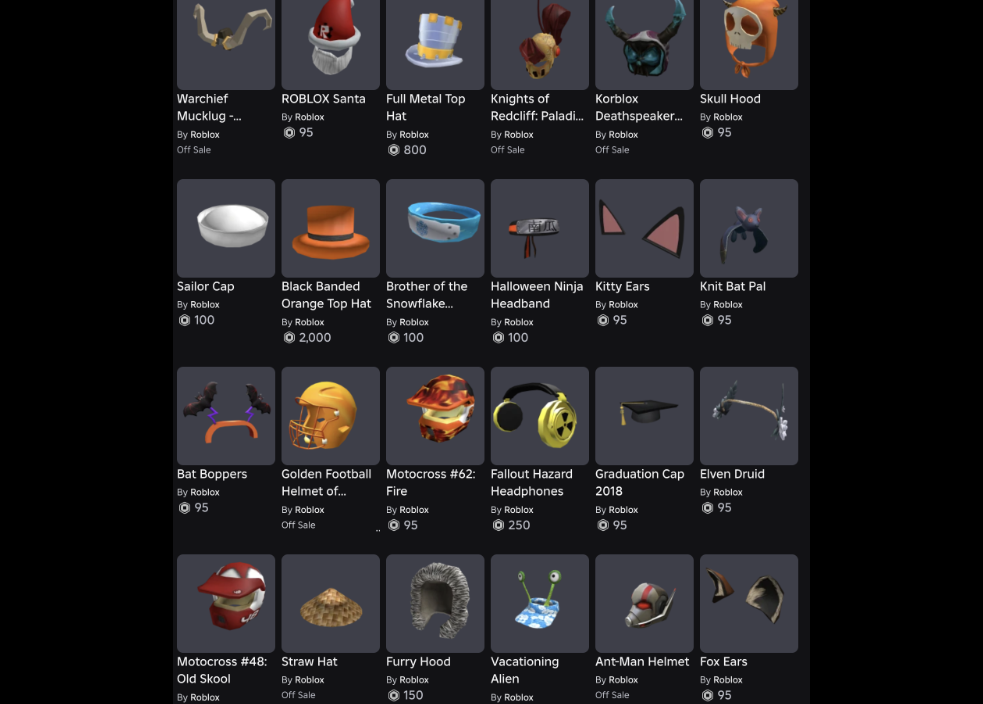Open Fallout Hazard Headphones thumbnail
983x704 pixels.
(x=539, y=416)
